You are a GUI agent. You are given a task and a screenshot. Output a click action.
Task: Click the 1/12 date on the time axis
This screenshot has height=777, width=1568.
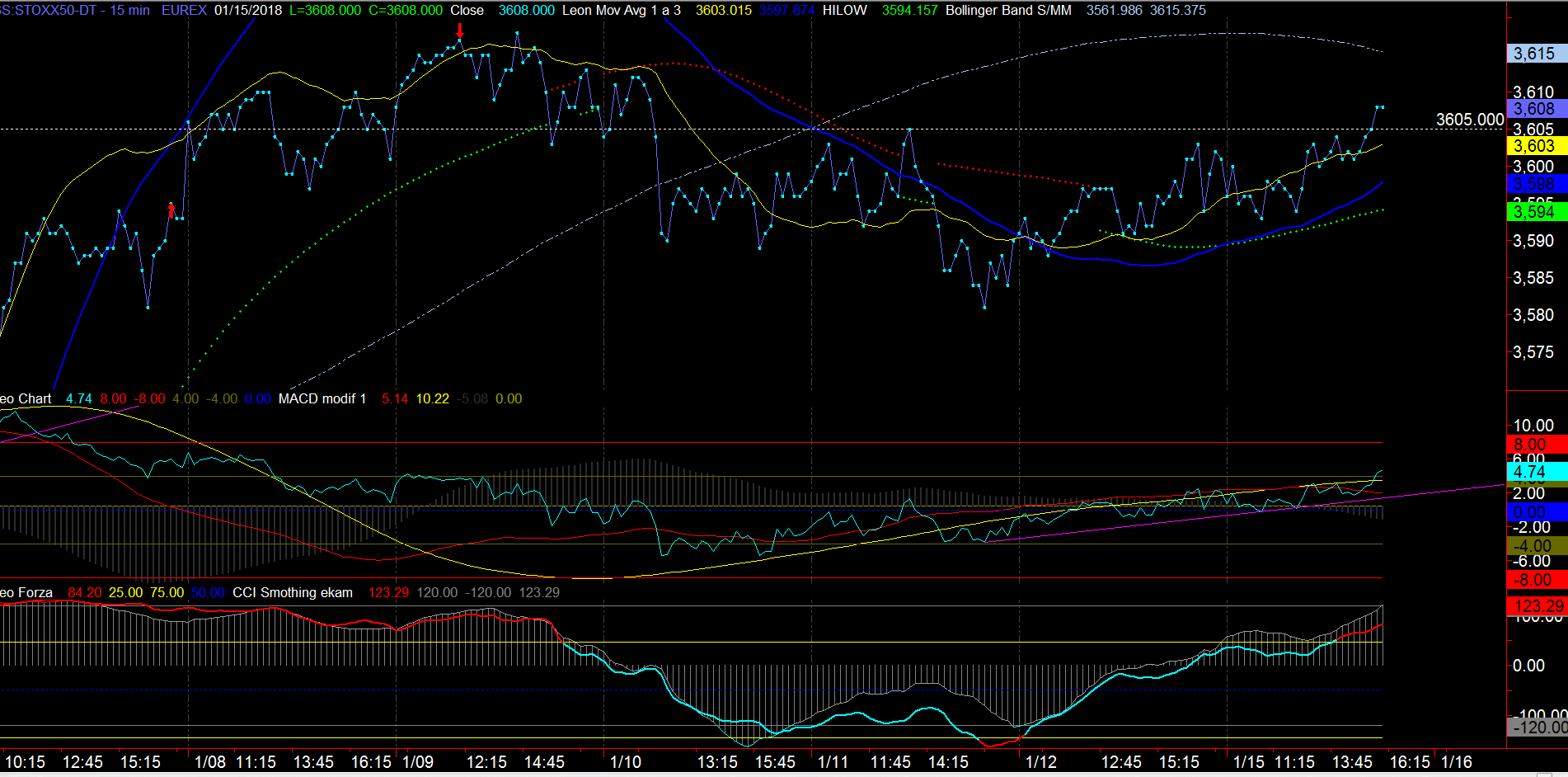point(1041,762)
